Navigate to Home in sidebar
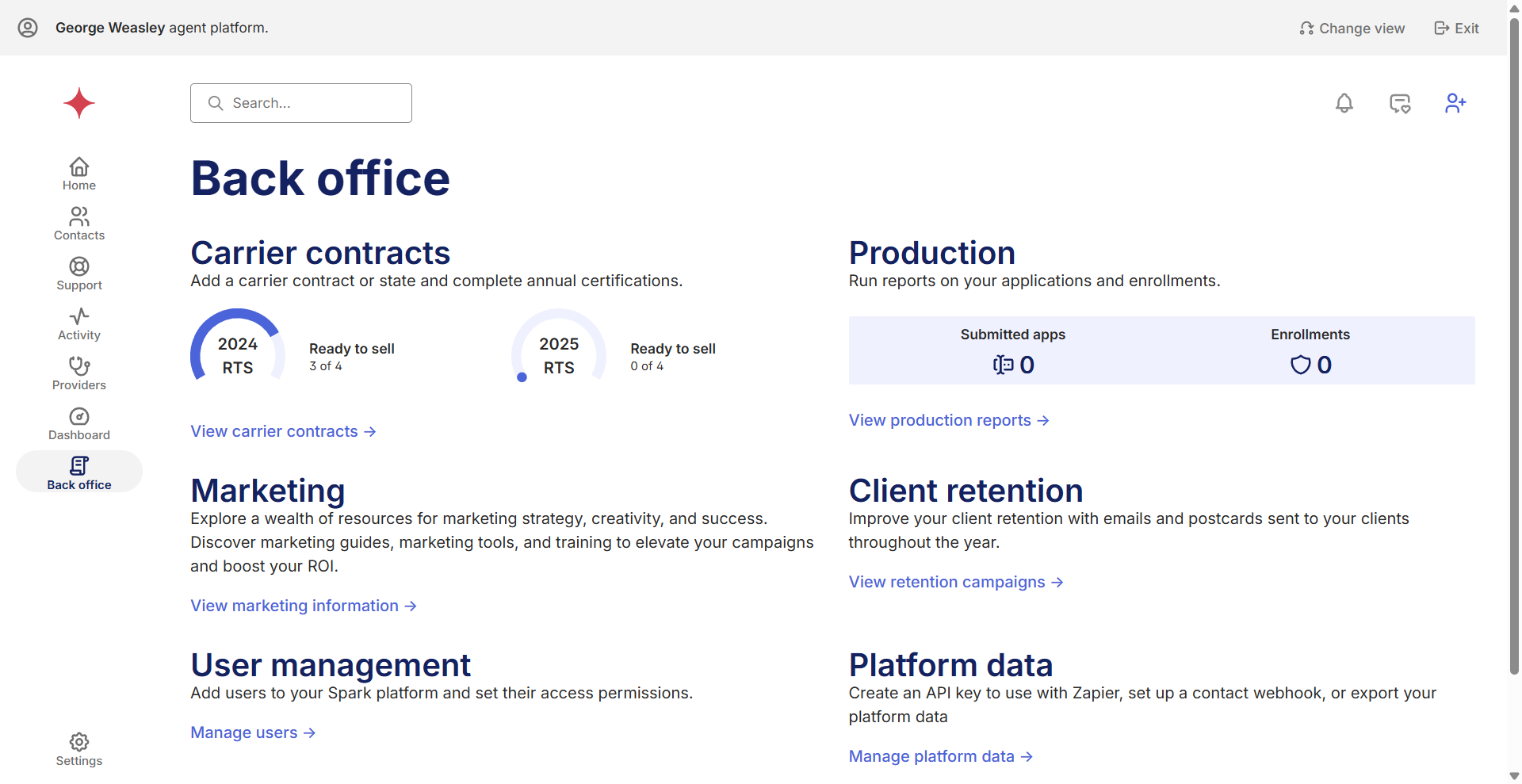Screen dimensions: 1522x784 coord(79,174)
